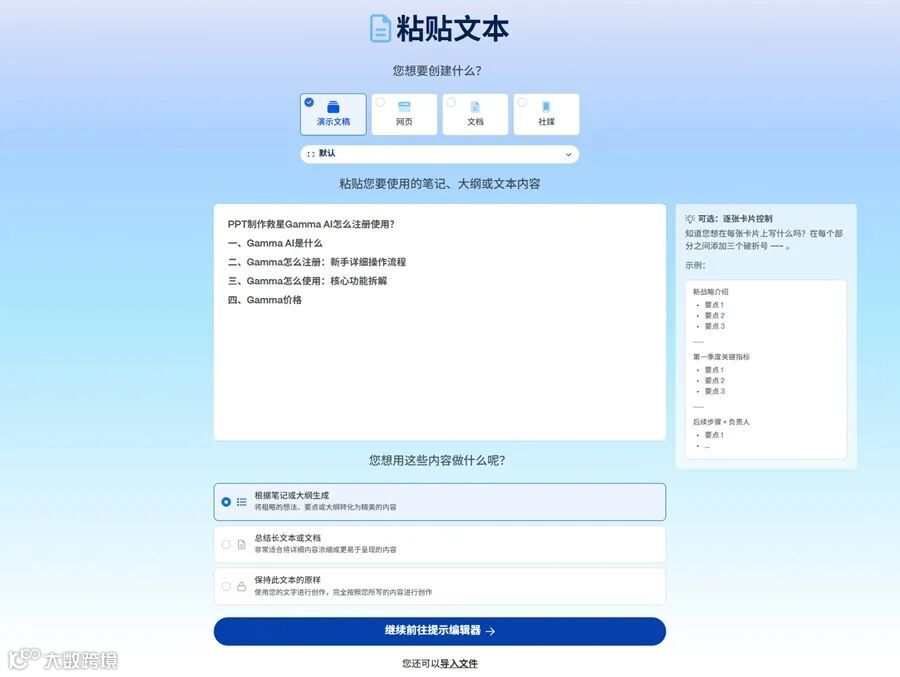
Task: Open the 默认 size dropdown
Action: pyautogui.click(x=440, y=154)
